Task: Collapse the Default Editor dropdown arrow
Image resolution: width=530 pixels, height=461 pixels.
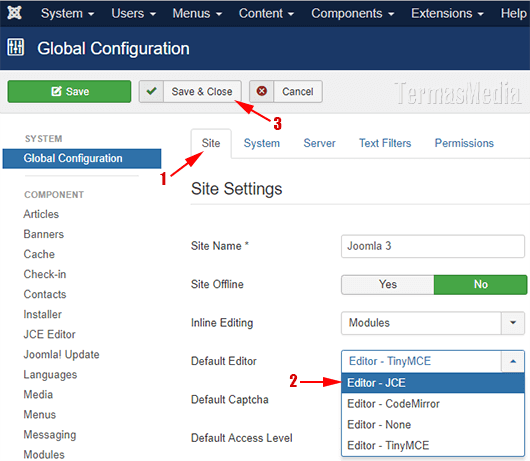Action: pos(513,361)
